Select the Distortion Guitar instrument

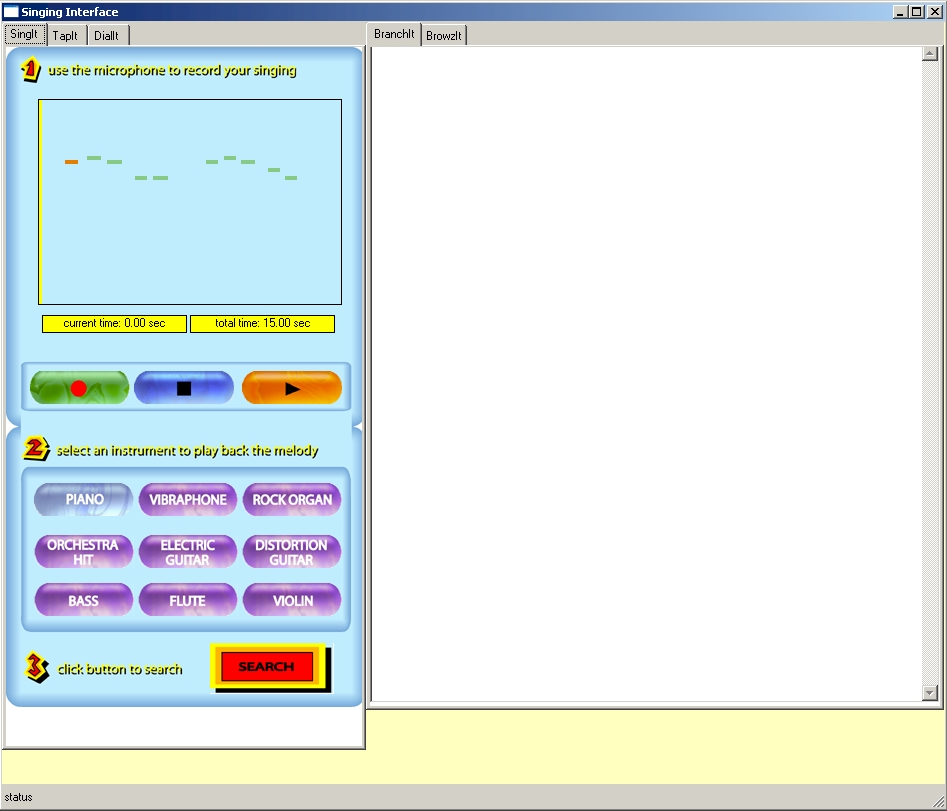pyautogui.click(x=292, y=552)
